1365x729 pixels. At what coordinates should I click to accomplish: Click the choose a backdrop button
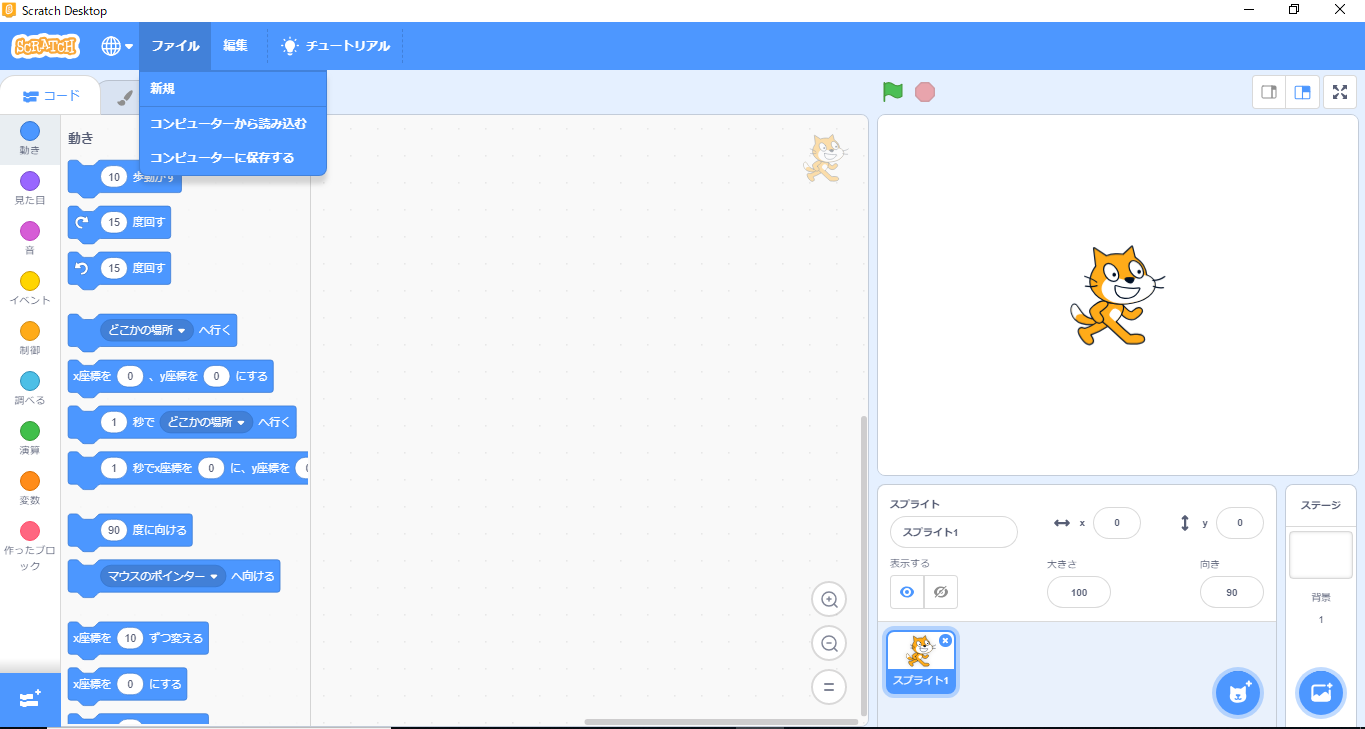click(1321, 693)
